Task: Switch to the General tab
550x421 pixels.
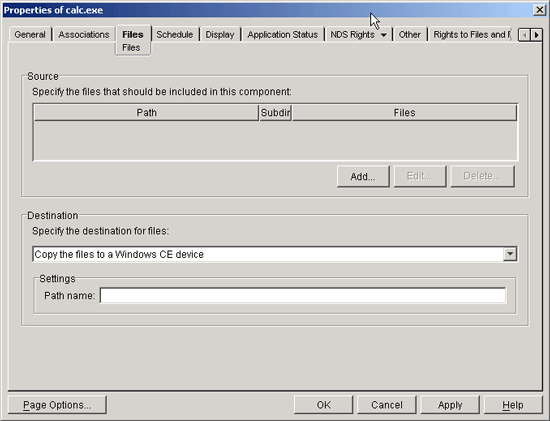Action: [x=30, y=34]
